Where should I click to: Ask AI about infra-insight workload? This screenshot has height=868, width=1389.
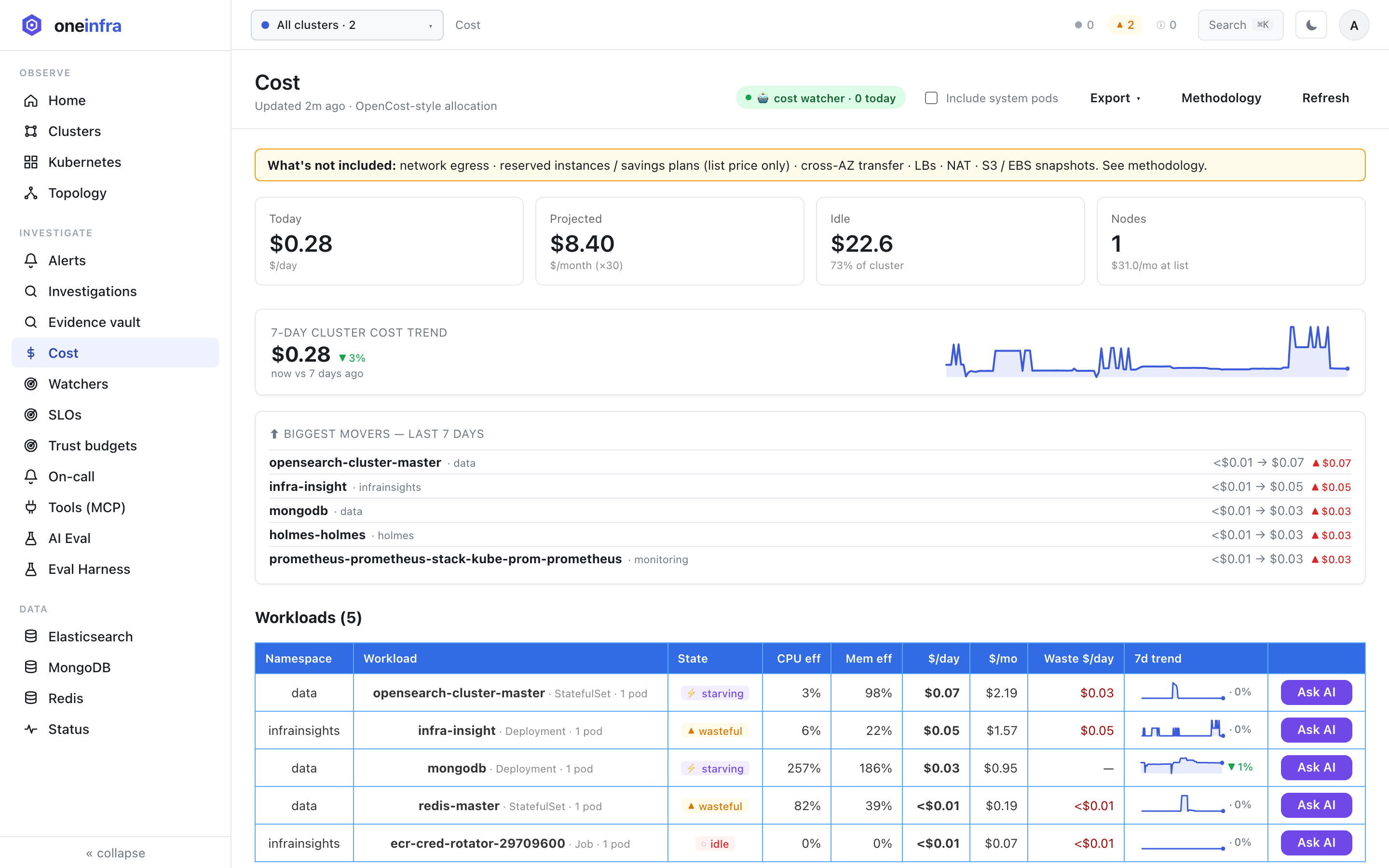[x=1316, y=730]
